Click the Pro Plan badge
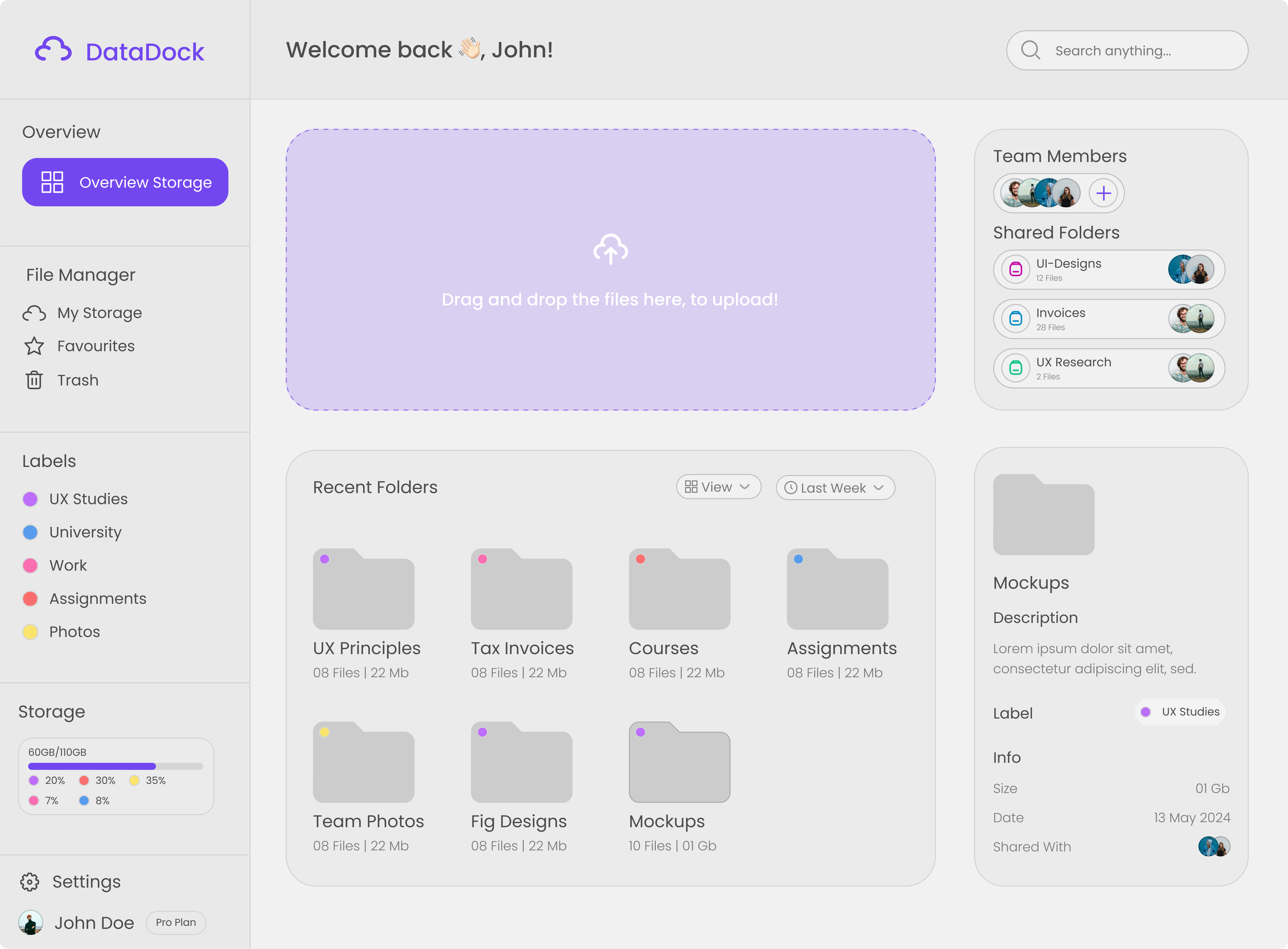This screenshot has height=949, width=1288. (176, 923)
